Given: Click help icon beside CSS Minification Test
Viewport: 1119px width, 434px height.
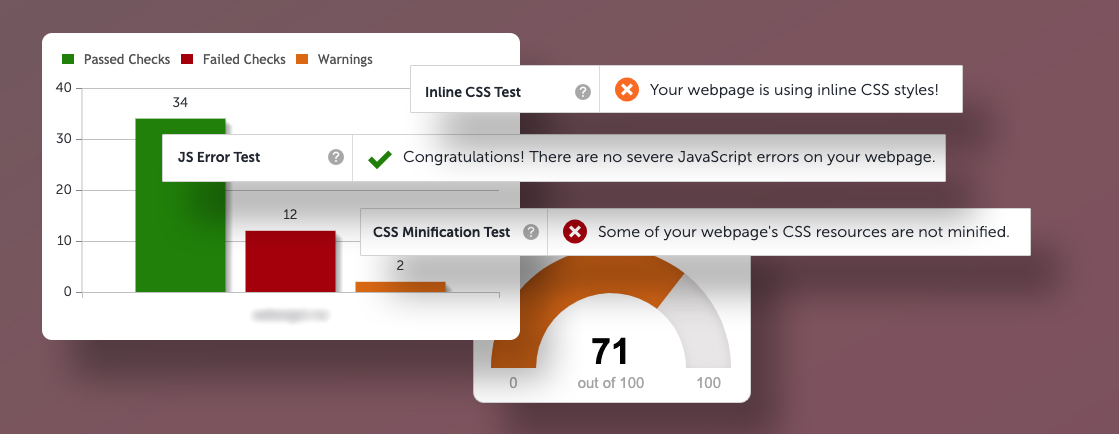Looking at the screenshot, I should pyautogui.click(x=531, y=232).
